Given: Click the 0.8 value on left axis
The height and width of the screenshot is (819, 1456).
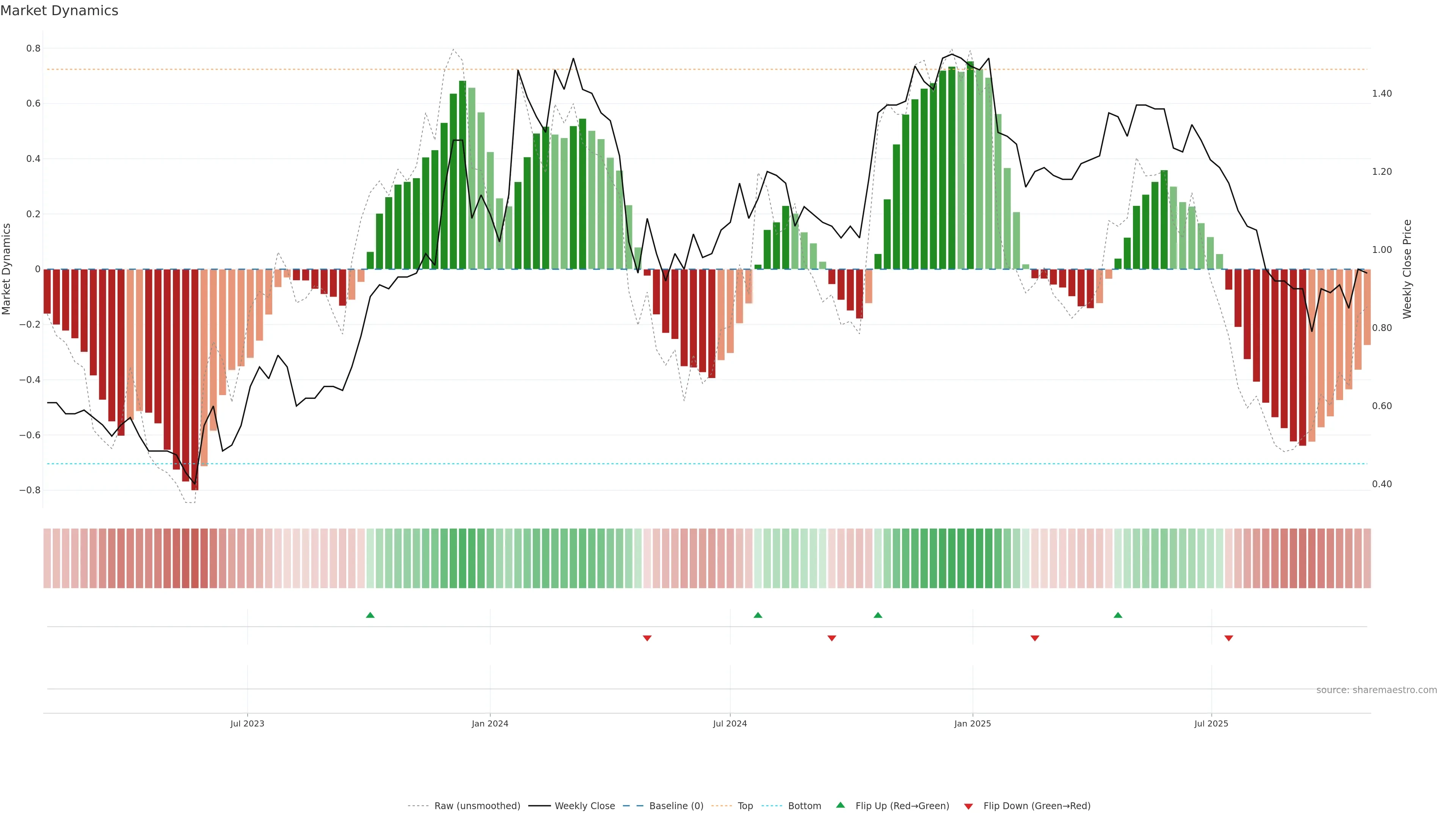Looking at the screenshot, I should pyautogui.click(x=33, y=49).
